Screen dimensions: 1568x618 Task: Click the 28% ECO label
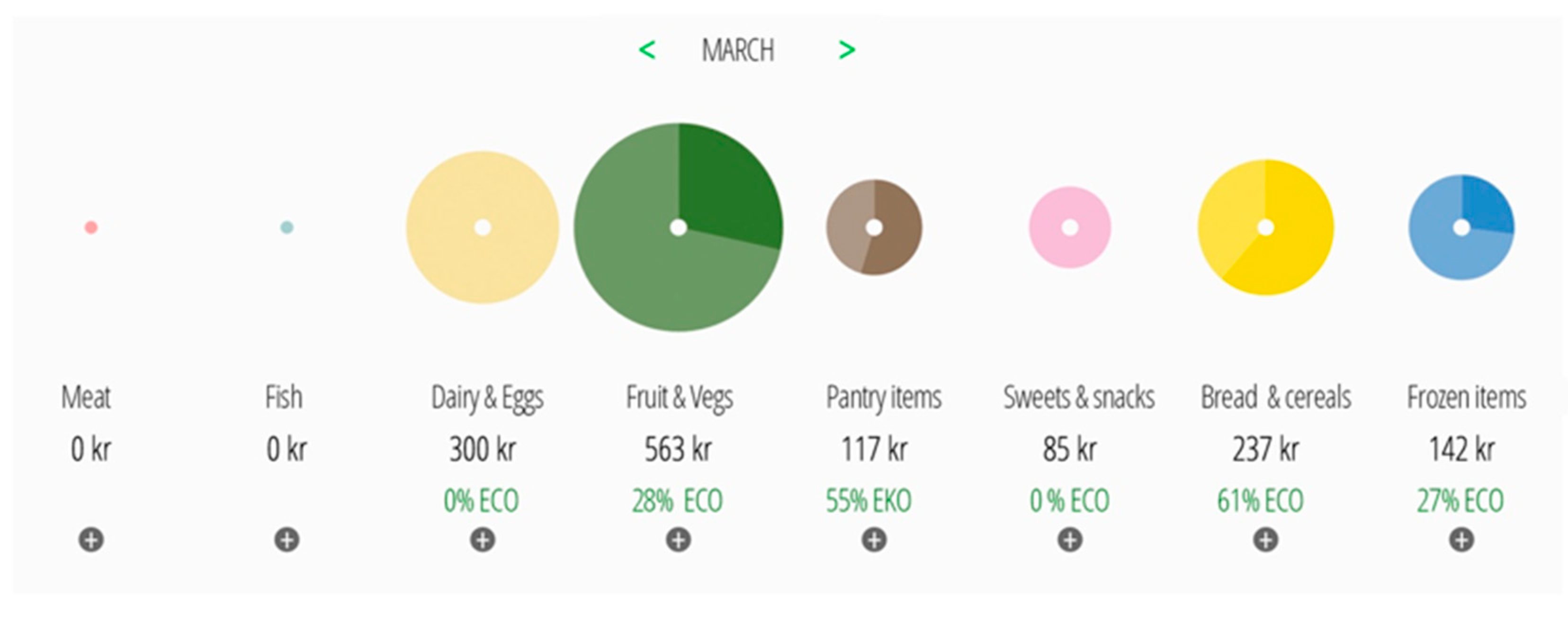click(677, 500)
